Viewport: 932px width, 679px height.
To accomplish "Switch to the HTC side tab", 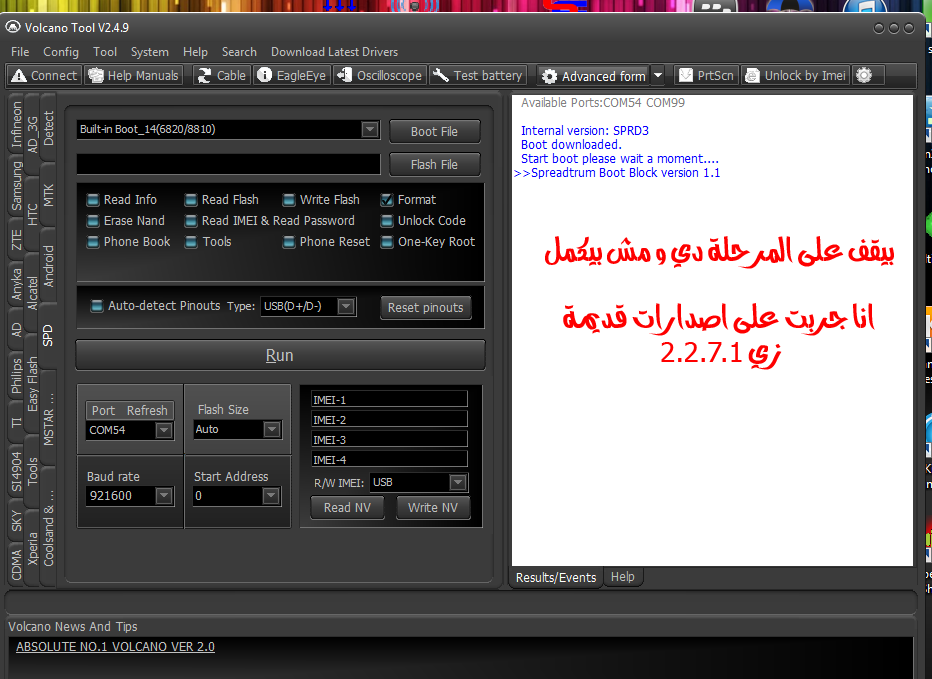I will [32, 215].
